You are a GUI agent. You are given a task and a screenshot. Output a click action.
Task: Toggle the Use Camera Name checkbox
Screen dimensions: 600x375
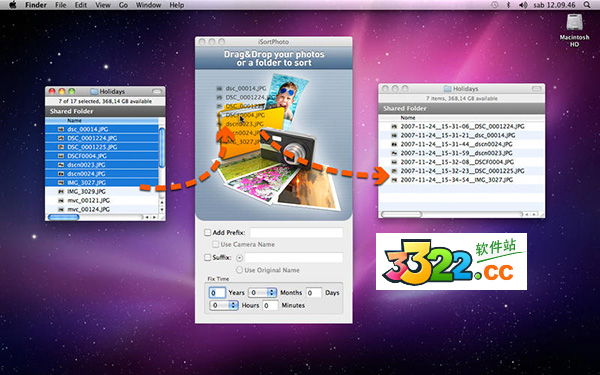[x=216, y=244]
